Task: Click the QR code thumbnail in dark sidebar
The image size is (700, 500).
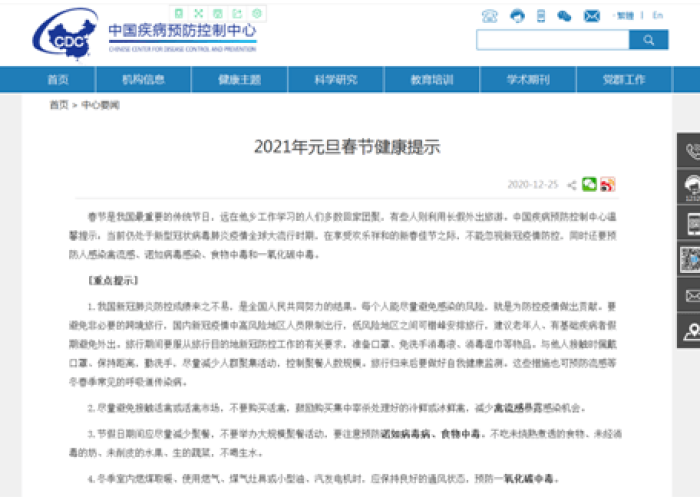Action: coord(690,259)
